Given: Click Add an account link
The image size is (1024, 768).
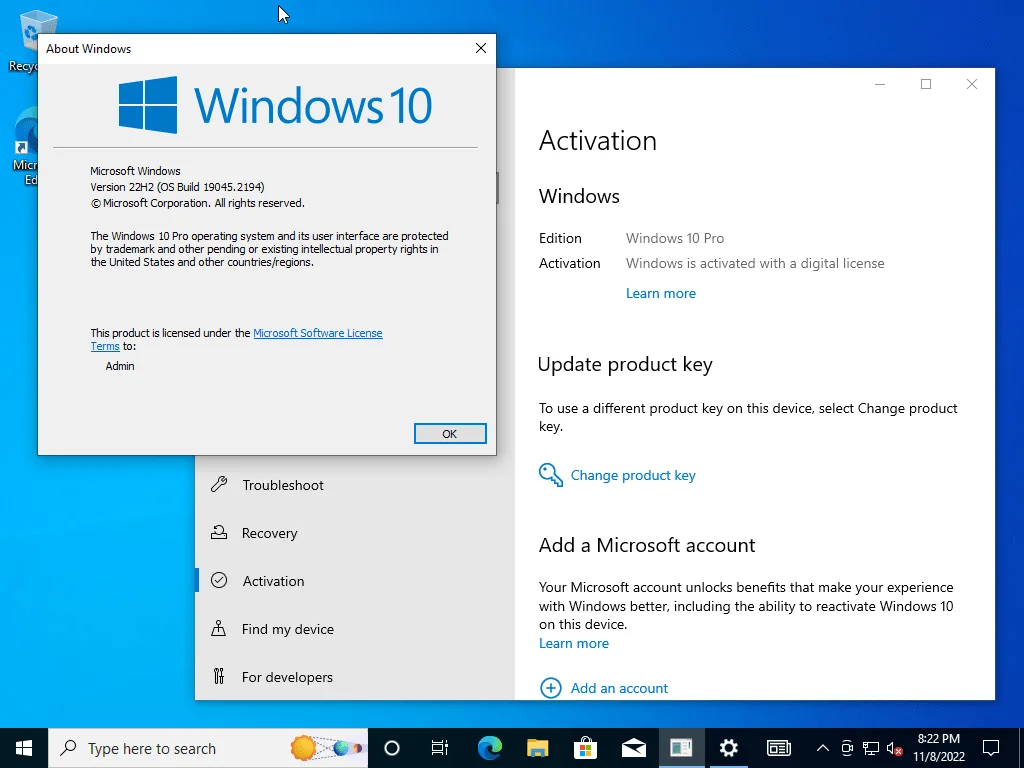Looking at the screenshot, I should [619, 688].
